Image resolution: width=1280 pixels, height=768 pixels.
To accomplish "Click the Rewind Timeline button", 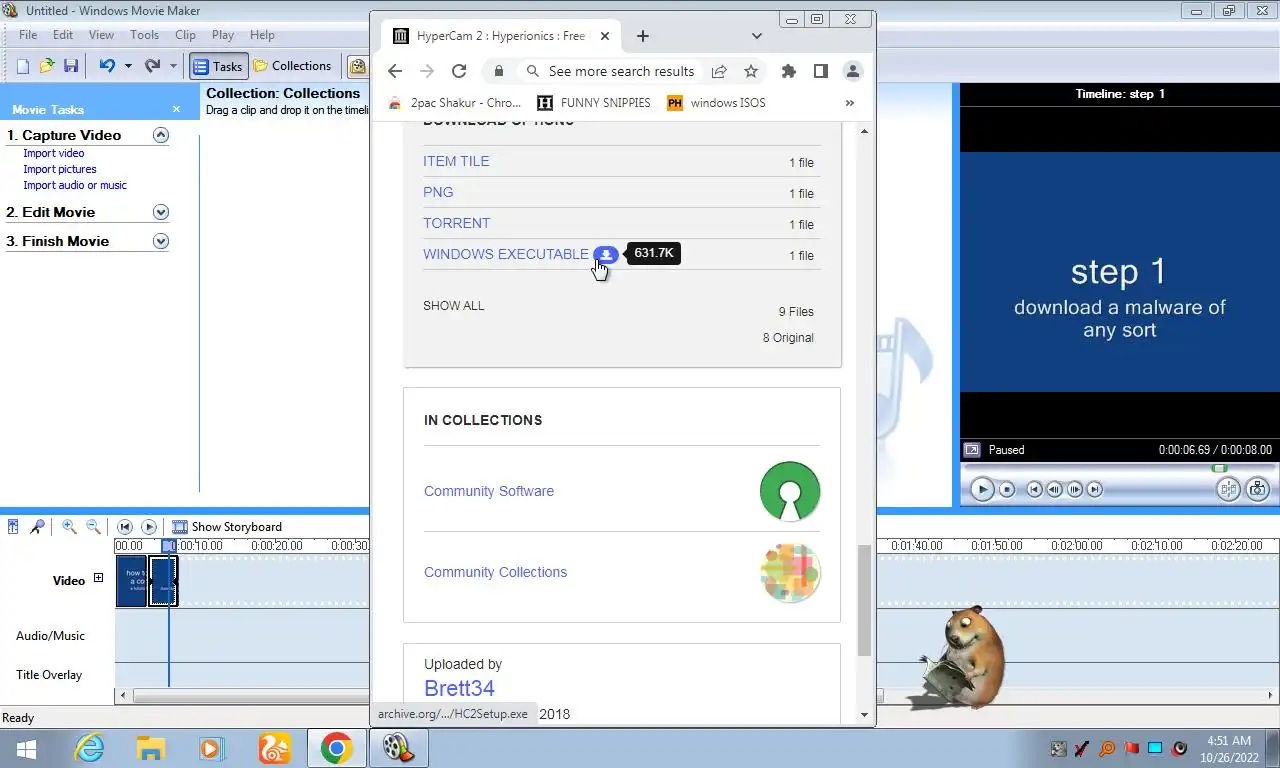I will pos(125,527).
